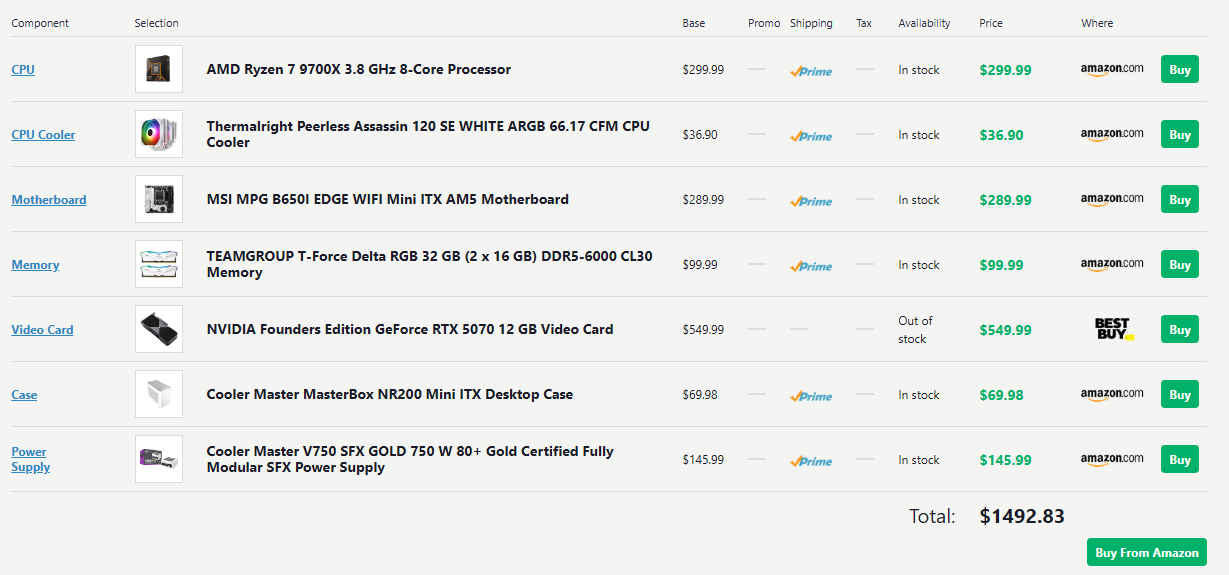Click the Cooler Master V750 PSU thumbnail
Viewport: 1229px width, 575px height.
[159, 459]
